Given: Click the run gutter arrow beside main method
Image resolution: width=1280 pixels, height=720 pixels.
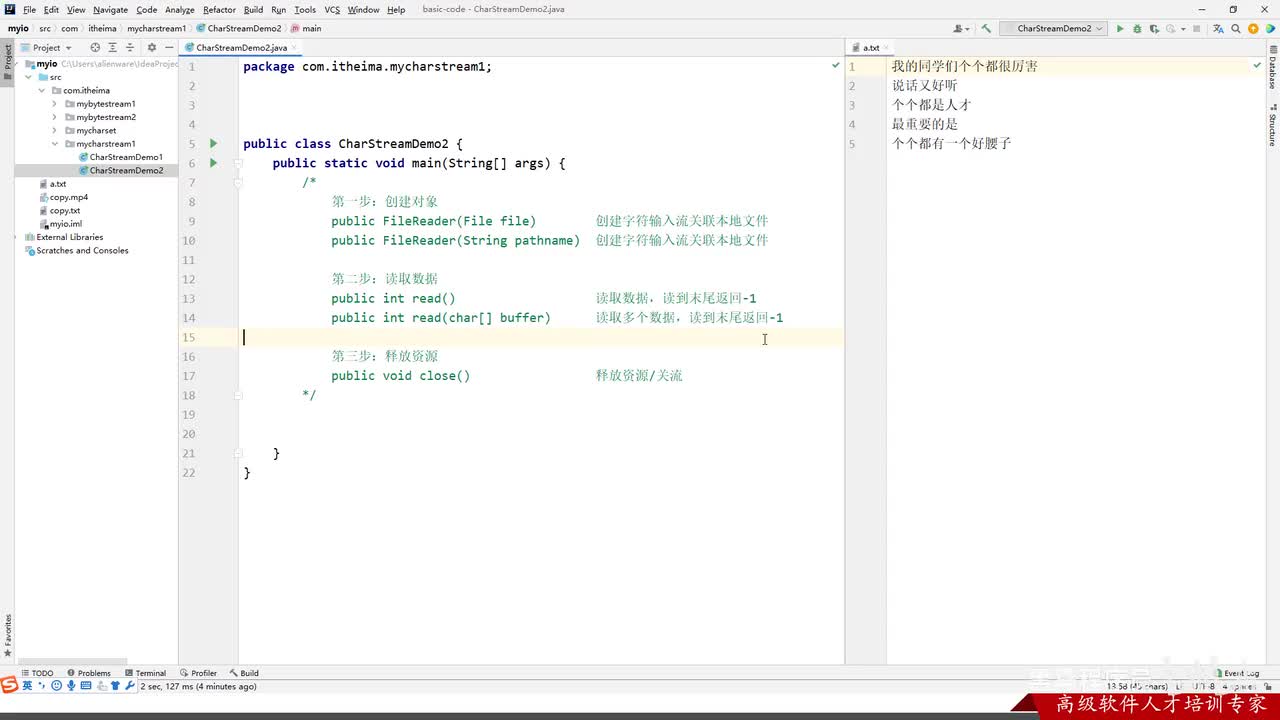Looking at the screenshot, I should click(213, 163).
